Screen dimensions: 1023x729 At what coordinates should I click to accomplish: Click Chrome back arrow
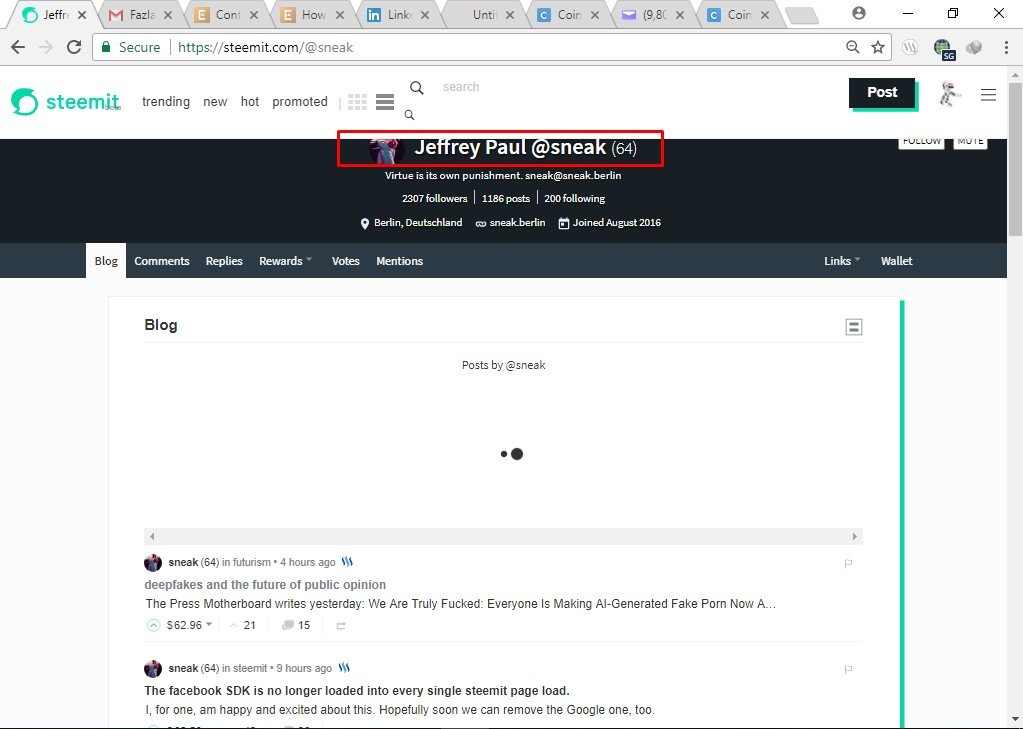[18, 47]
